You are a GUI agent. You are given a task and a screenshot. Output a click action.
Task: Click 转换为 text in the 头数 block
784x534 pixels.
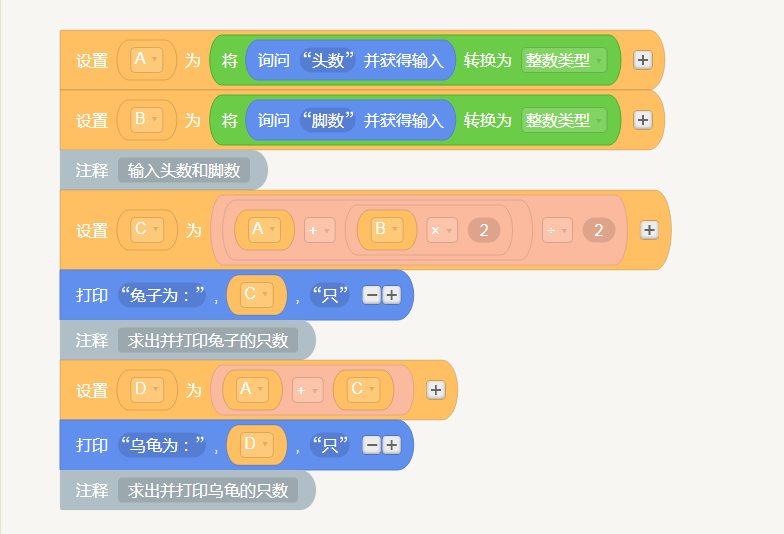pyautogui.click(x=488, y=60)
